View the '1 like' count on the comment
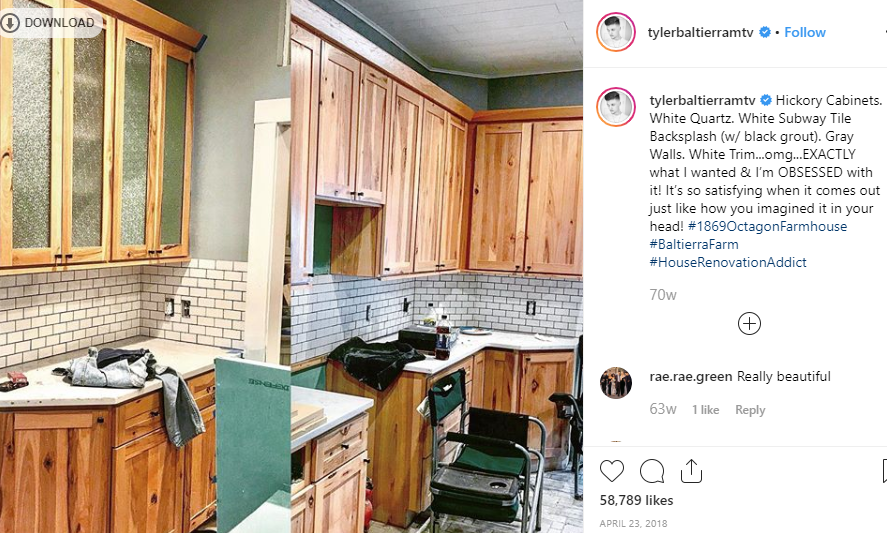The width and height of the screenshot is (887, 533). 705,410
